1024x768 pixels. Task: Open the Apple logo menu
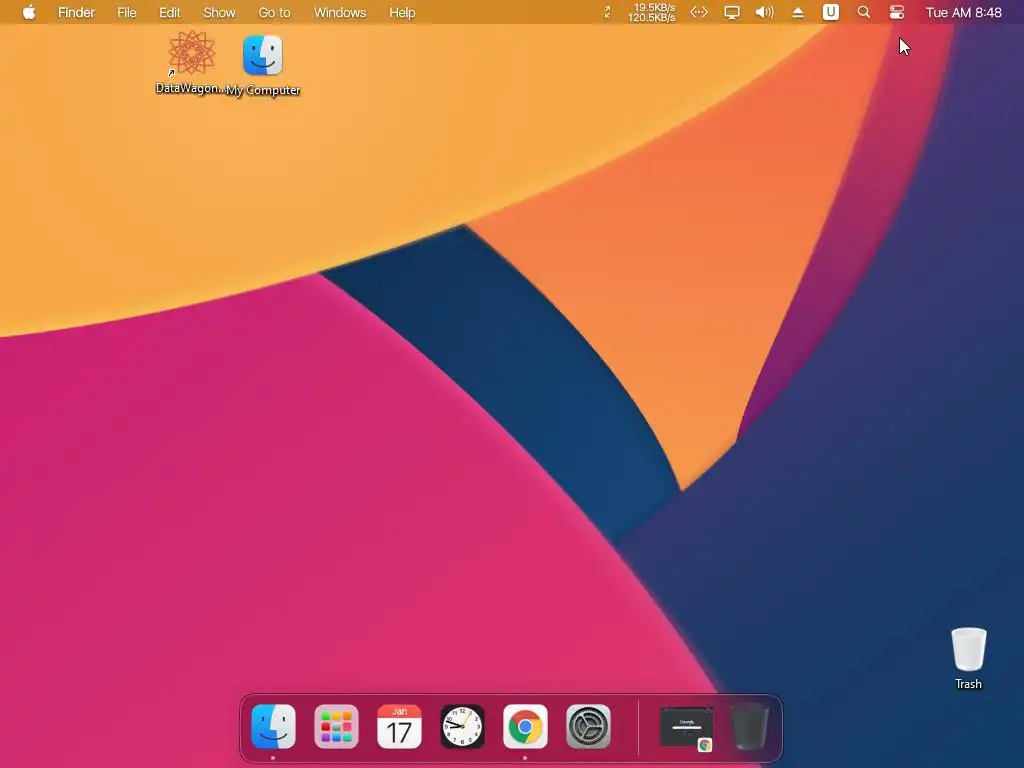pyautogui.click(x=29, y=12)
